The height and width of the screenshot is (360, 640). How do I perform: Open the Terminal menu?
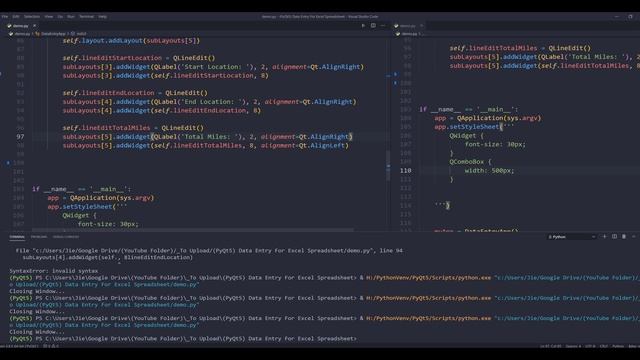(x=87, y=17)
